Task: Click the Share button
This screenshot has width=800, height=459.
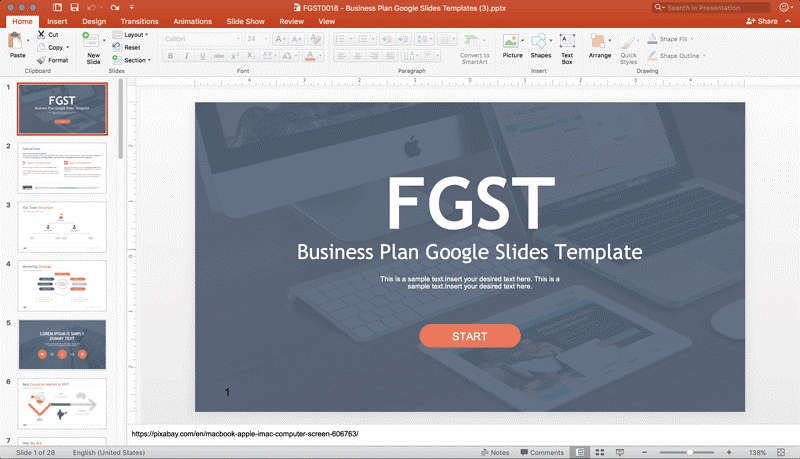Action: (762, 21)
